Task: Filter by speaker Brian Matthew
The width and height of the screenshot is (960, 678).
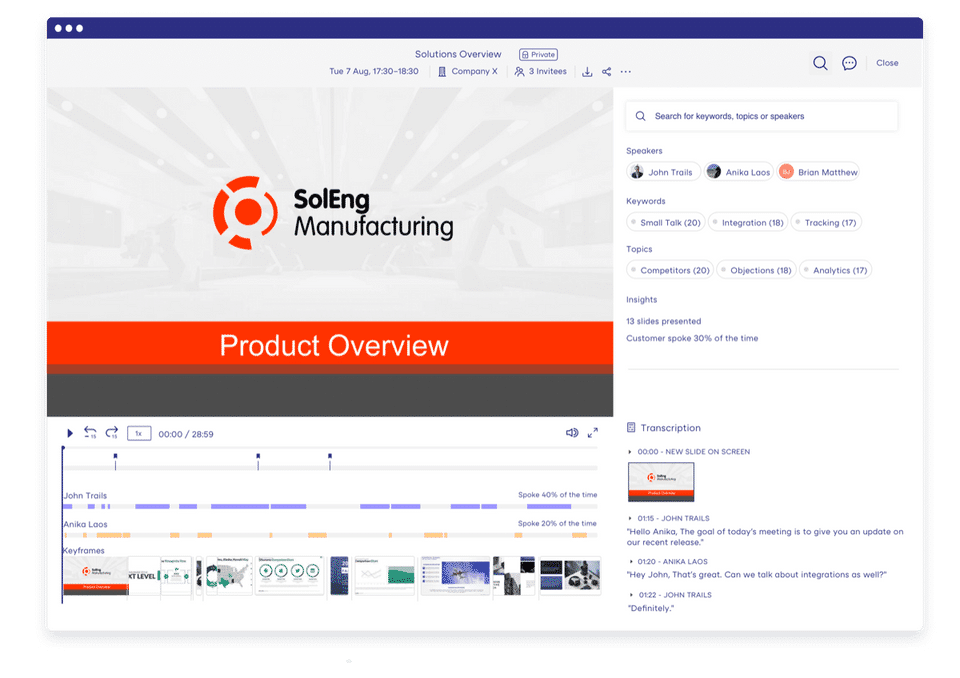Action: click(x=818, y=172)
